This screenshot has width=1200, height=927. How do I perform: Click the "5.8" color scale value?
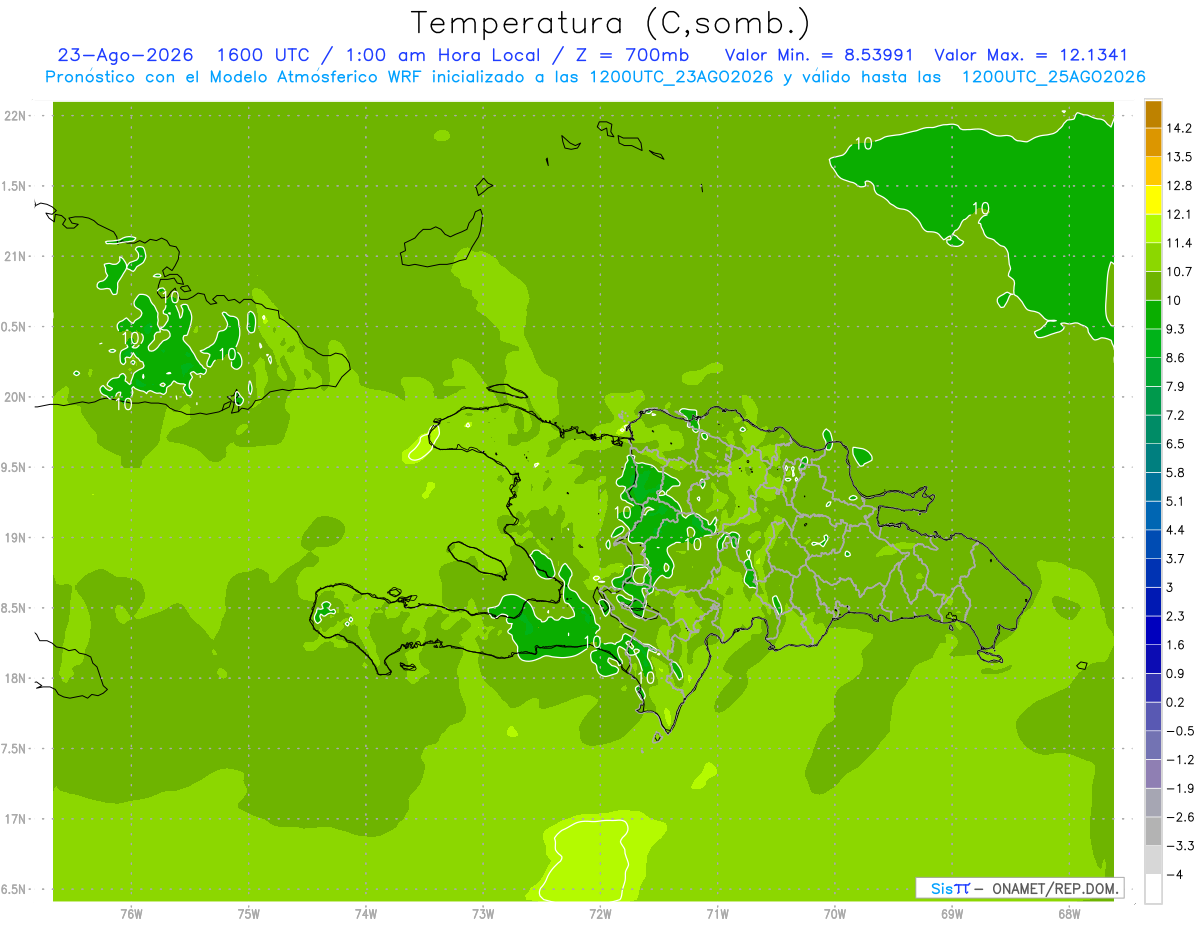(x=1175, y=472)
